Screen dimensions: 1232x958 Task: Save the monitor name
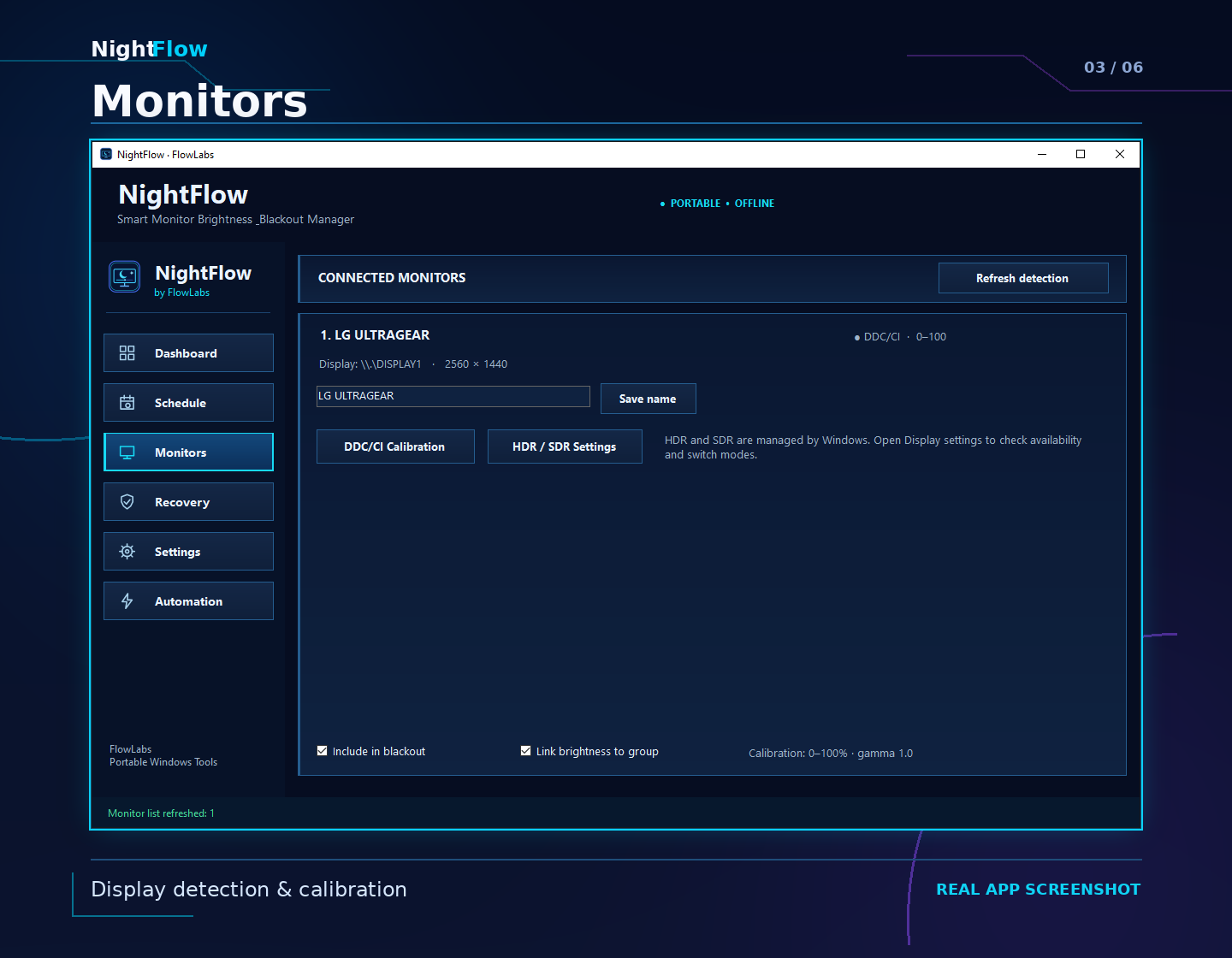pos(649,399)
